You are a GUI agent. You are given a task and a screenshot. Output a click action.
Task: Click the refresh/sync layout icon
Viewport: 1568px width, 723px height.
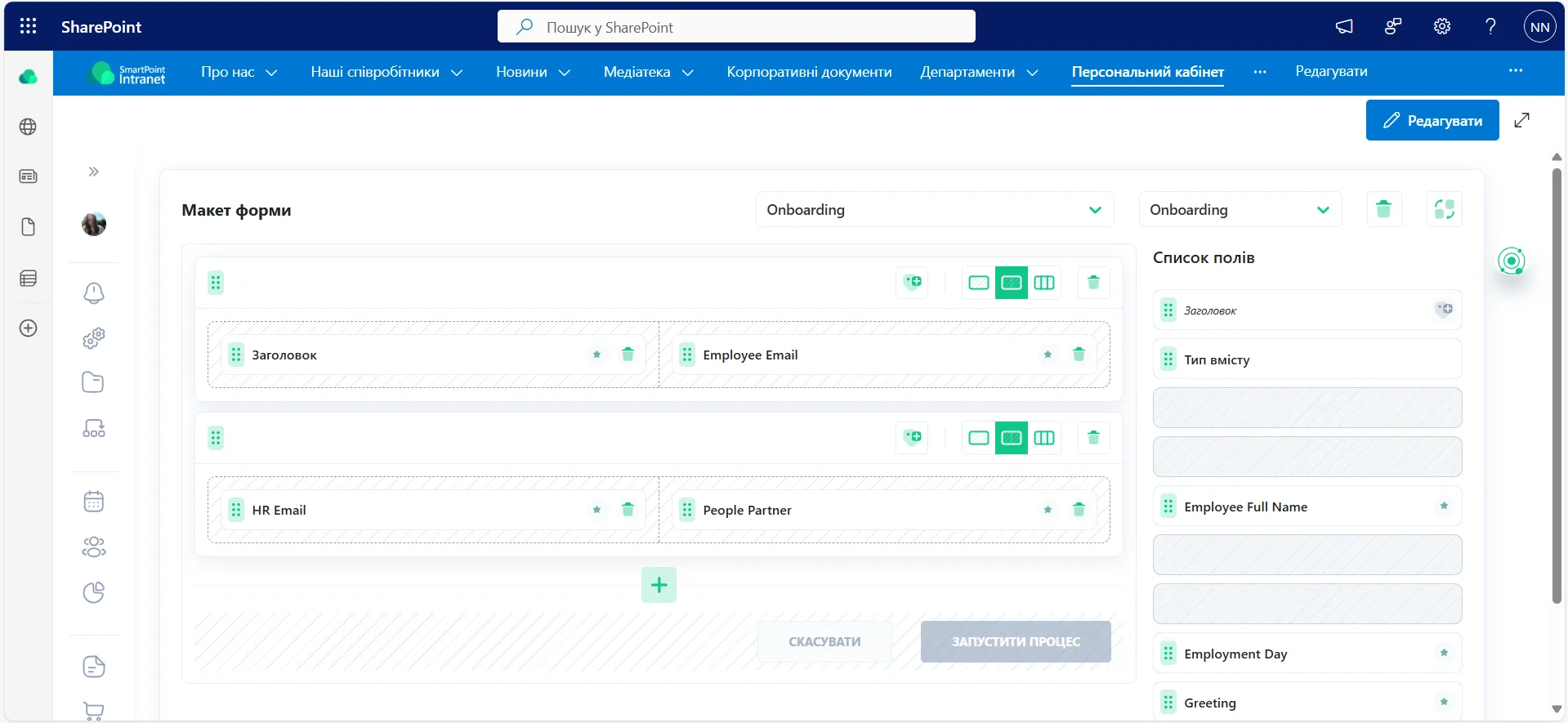point(1444,209)
